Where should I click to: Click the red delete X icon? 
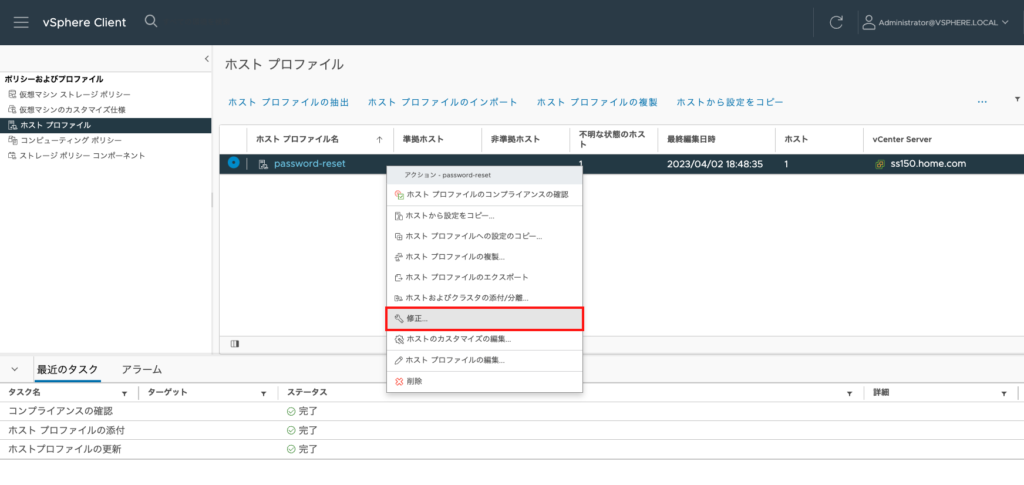click(x=399, y=381)
